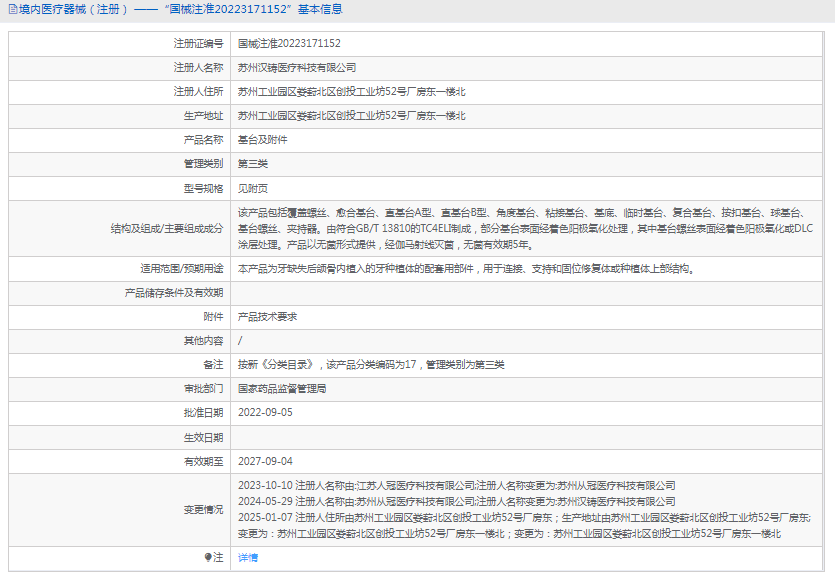Image resolution: width=835 pixels, height=578 pixels.
Task: Click attachment value 产品技术要求
Action: pos(267,316)
